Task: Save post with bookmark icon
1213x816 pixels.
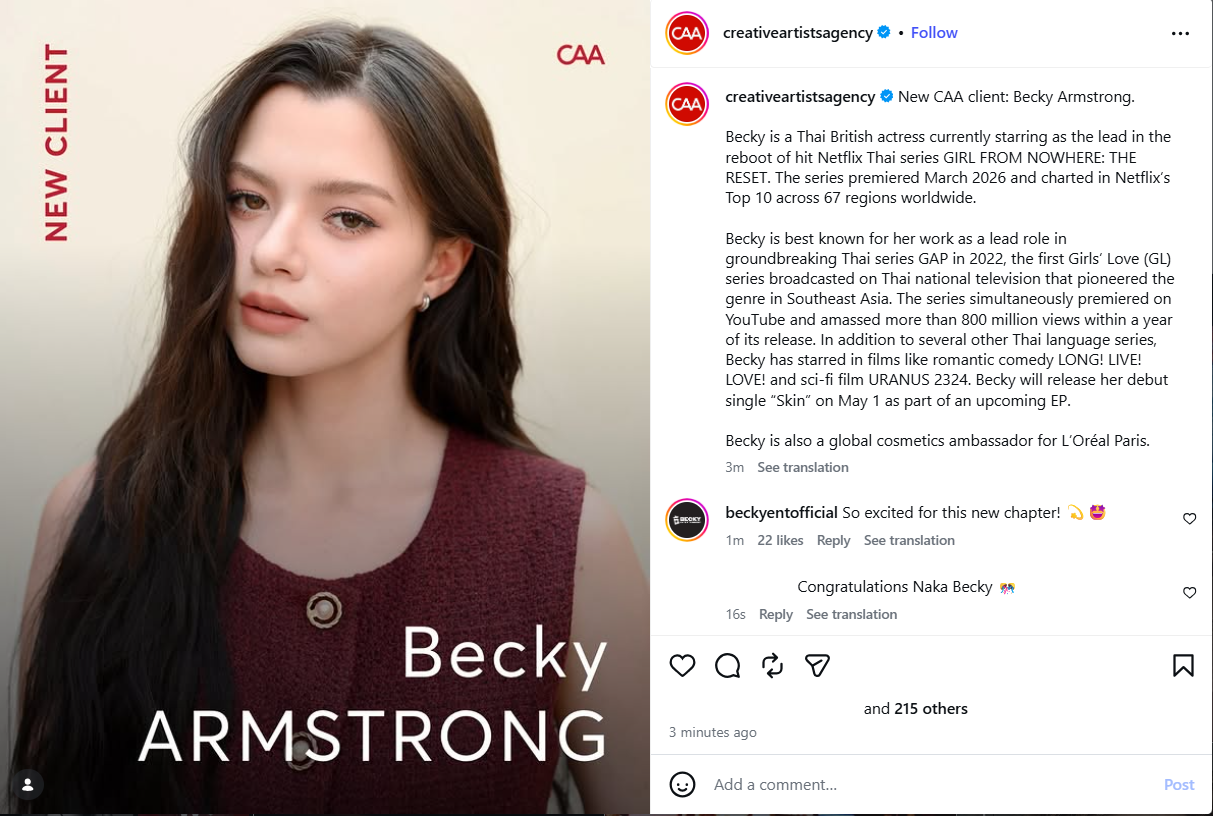Action: tap(1183, 666)
